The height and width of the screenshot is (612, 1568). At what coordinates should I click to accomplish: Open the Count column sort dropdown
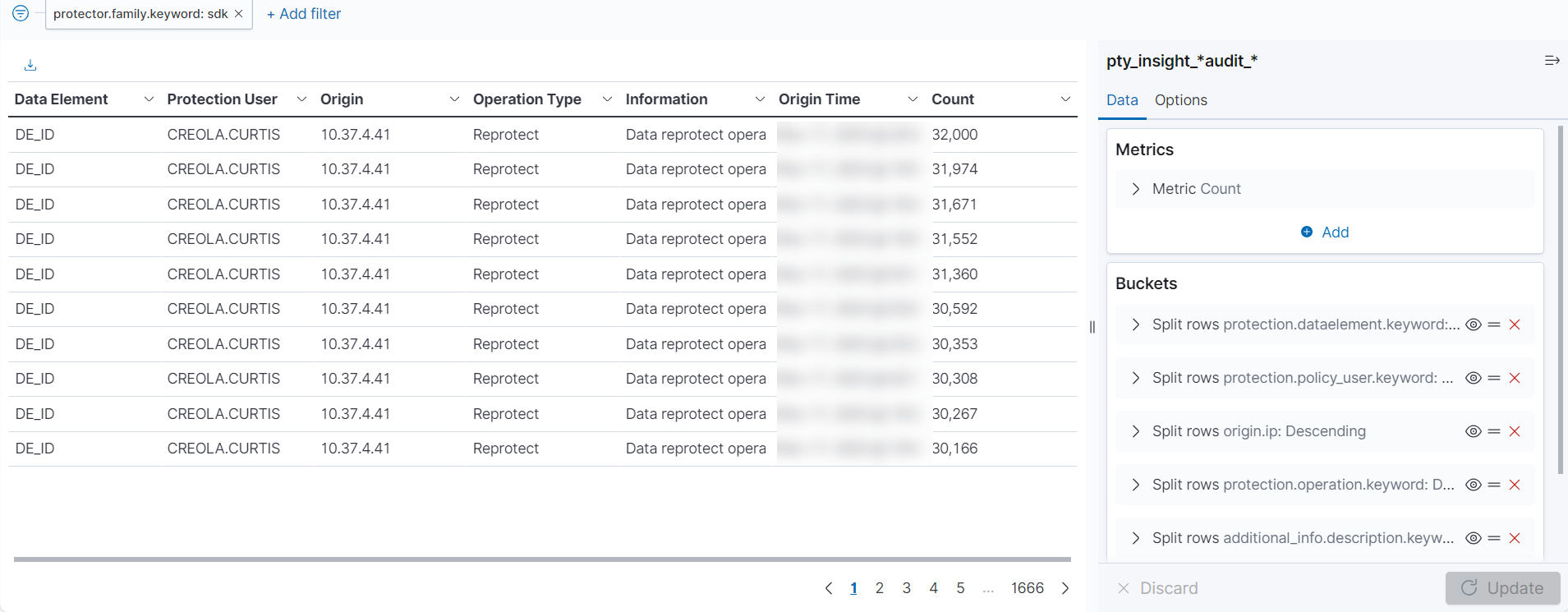(x=1065, y=99)
